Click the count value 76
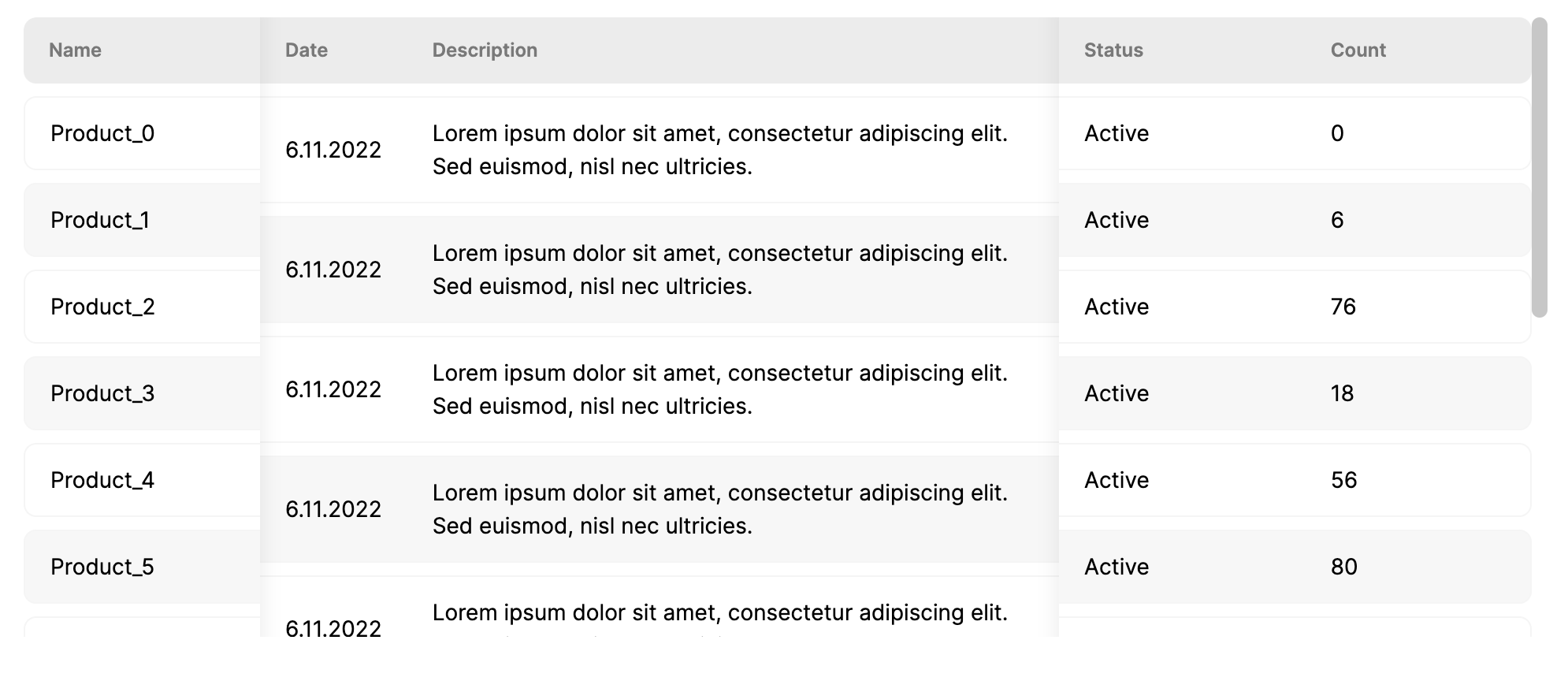 [x=1343, y=307]
